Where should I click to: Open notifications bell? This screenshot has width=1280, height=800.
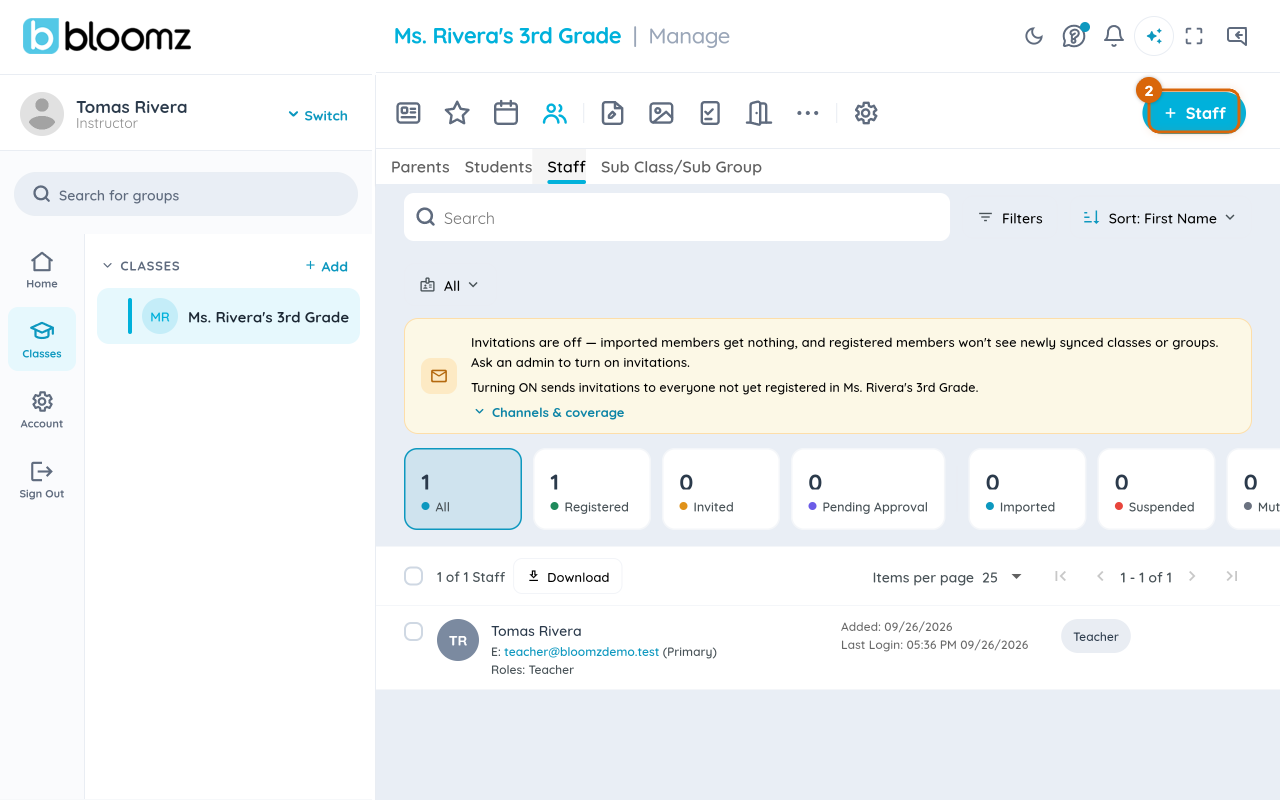pyautogui.click(x=1114, y=36)
